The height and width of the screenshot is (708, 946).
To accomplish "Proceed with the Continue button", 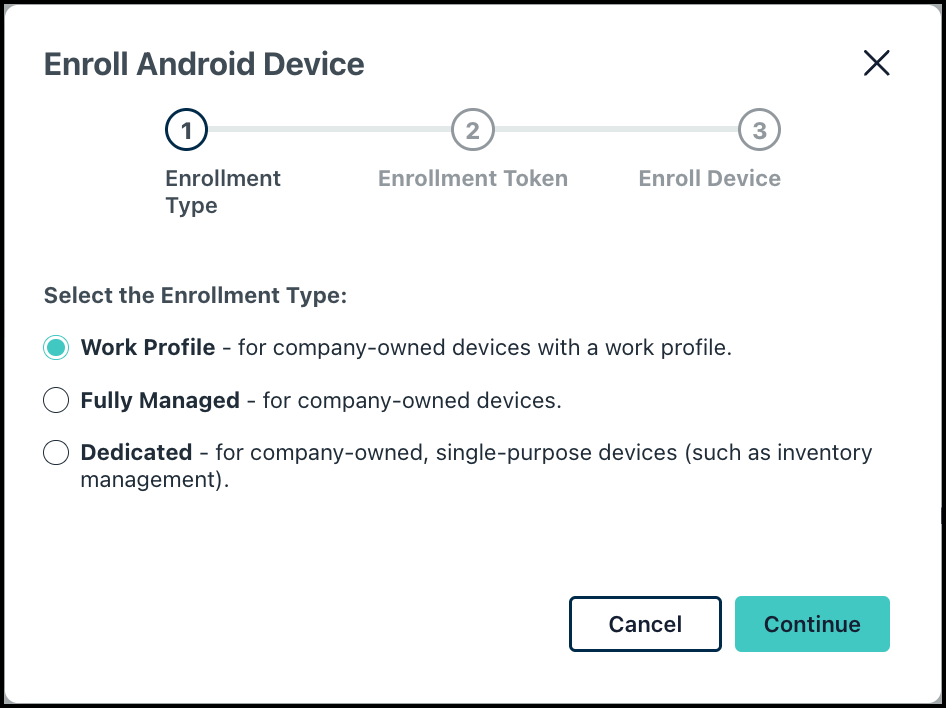I will 812,624.
